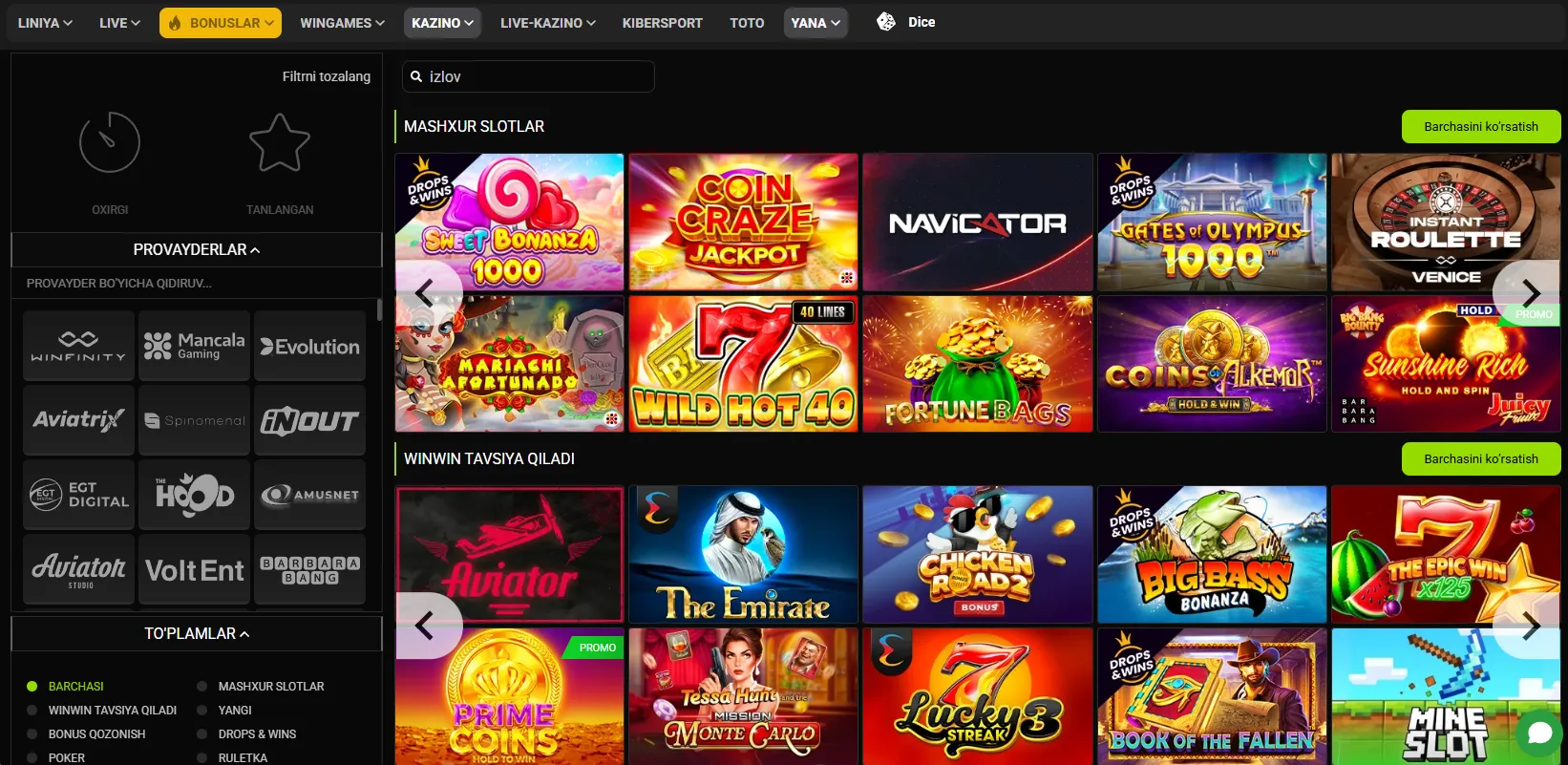This screenshot has height=765, width=1568.
Task: Select the Evolution provider logo
Action: pyautogui.click(x=309, y=346)
